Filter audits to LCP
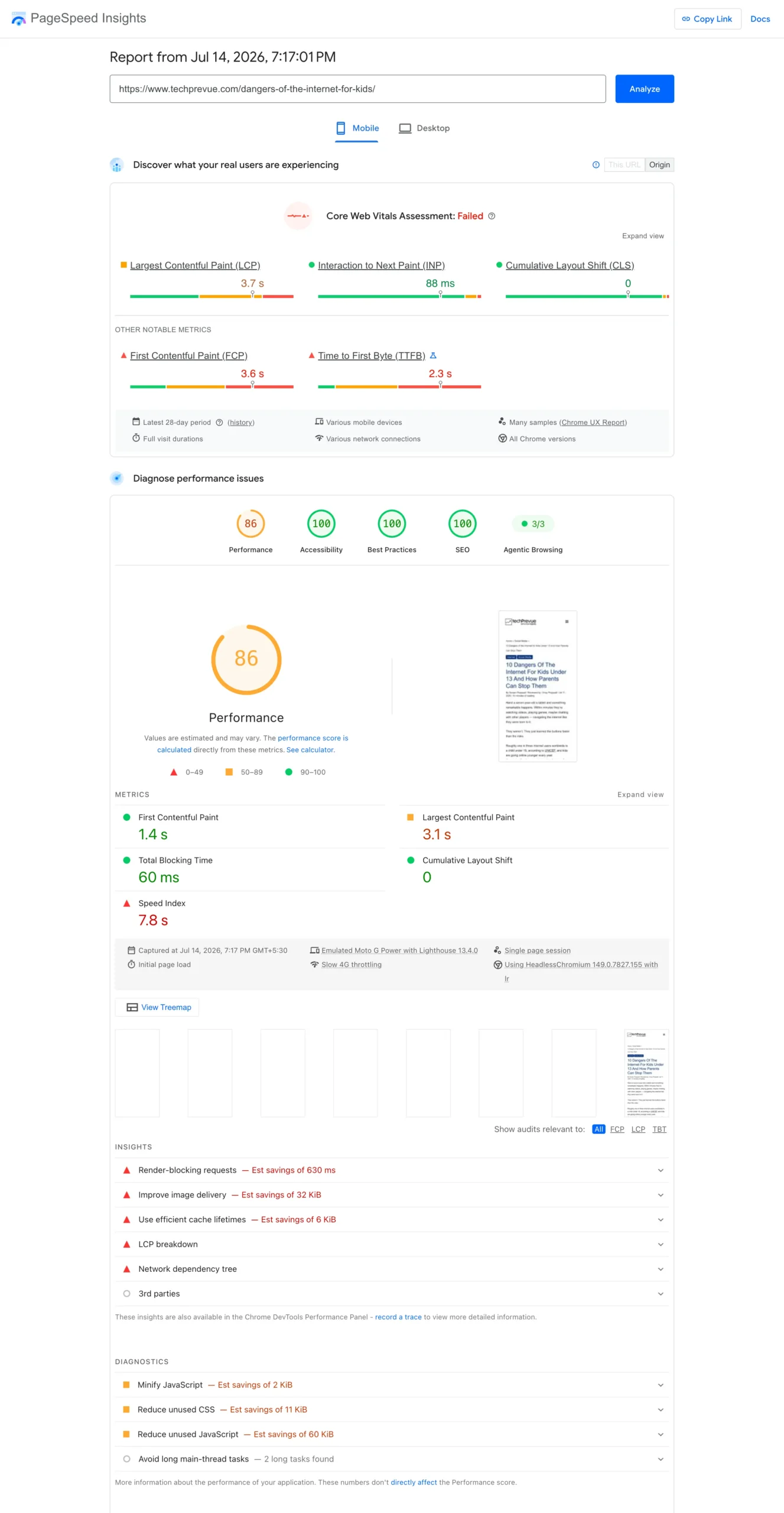 pos(638,1129)
